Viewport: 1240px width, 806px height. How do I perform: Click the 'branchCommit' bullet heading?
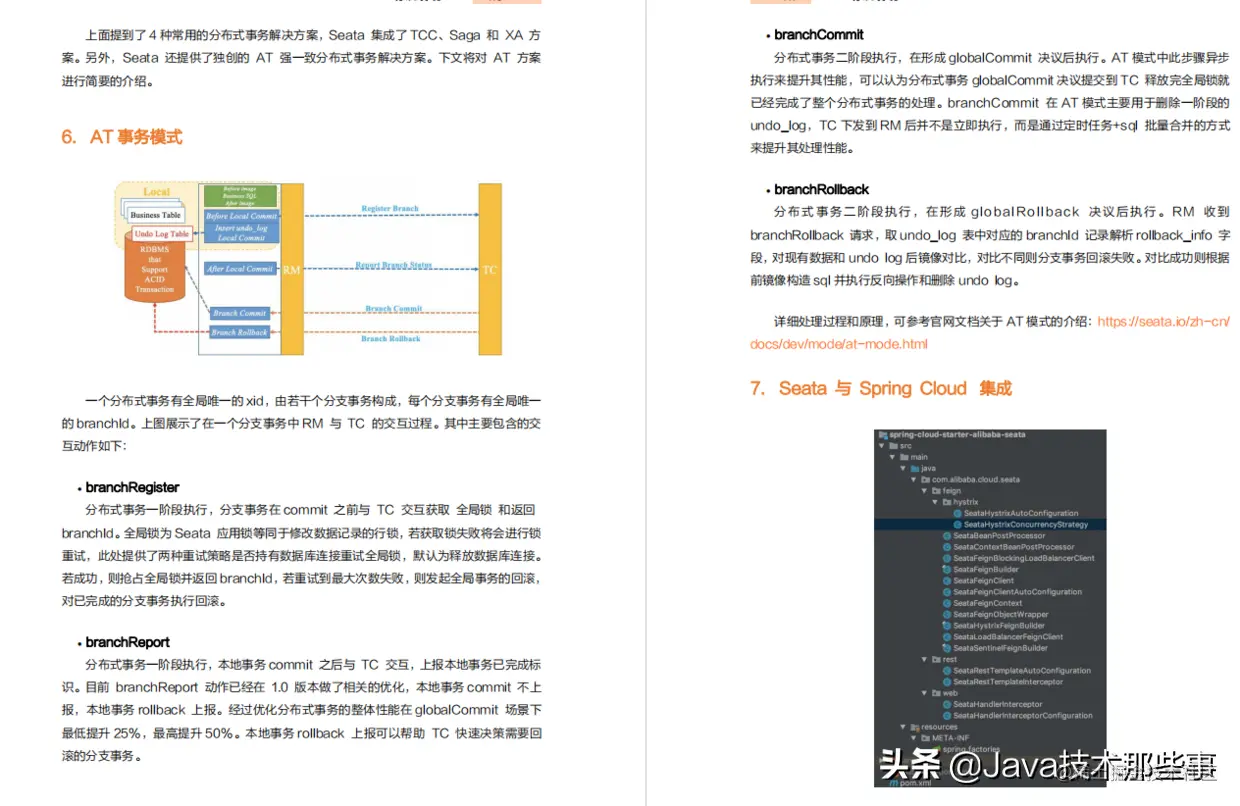point(819,35)
